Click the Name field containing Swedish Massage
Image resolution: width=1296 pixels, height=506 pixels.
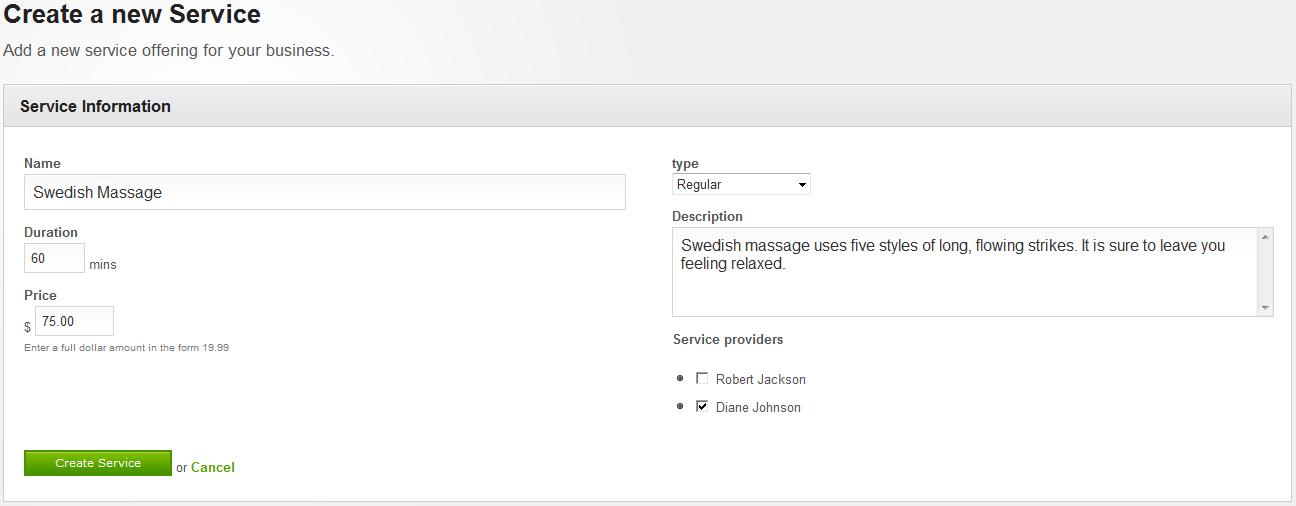(x=324, y=192)
